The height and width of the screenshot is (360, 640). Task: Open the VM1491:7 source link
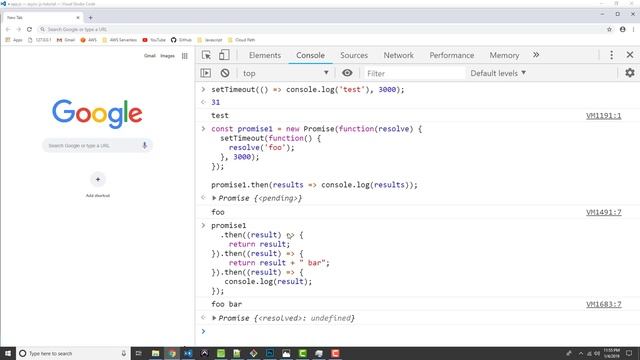603,212
